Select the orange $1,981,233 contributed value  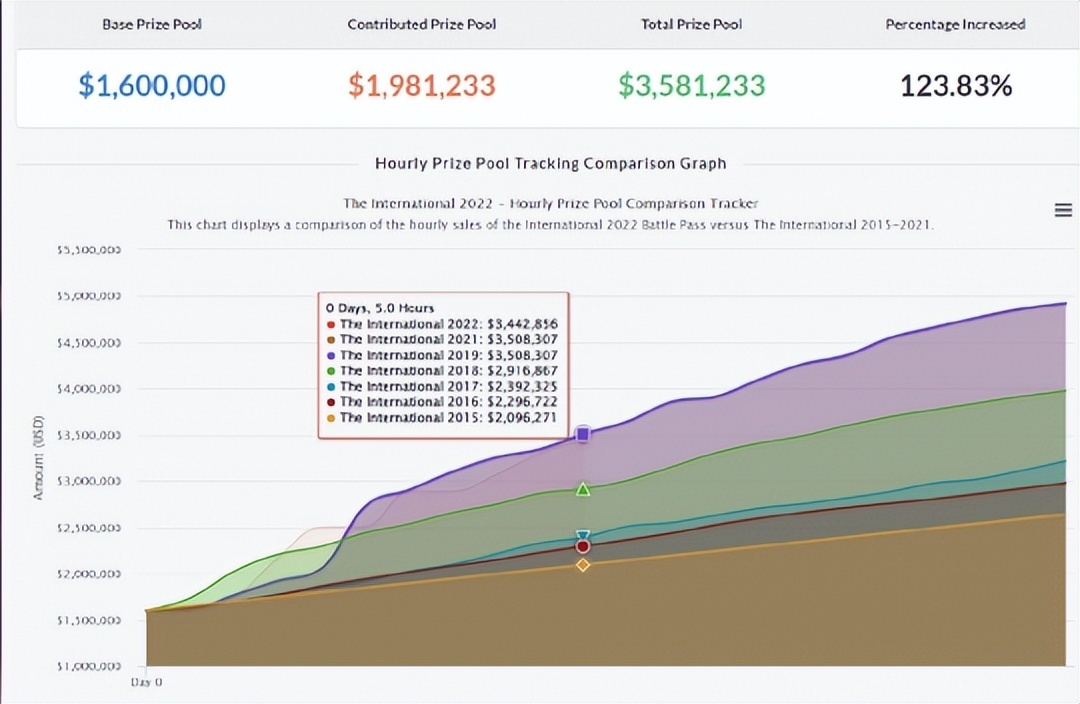tap(421, 86)
